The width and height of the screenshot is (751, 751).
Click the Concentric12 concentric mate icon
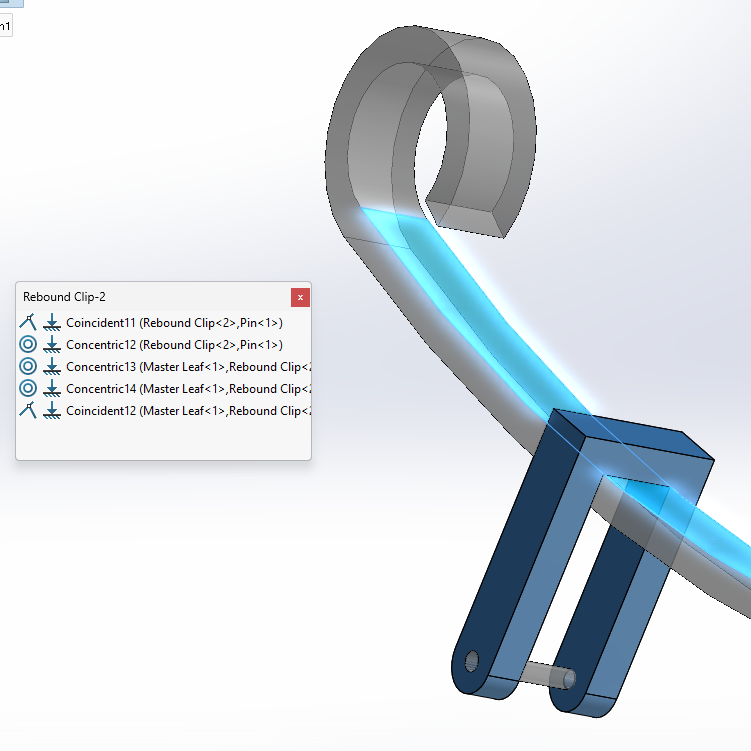coord(28,344)
